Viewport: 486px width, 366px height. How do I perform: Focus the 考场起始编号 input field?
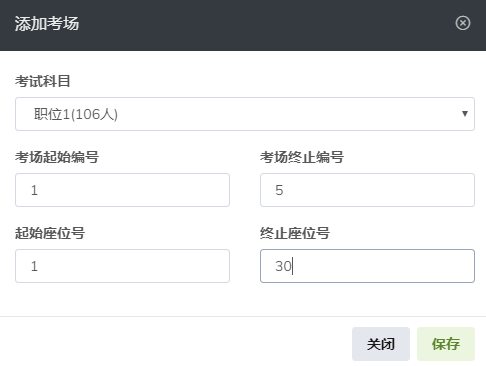coord(122,190)
